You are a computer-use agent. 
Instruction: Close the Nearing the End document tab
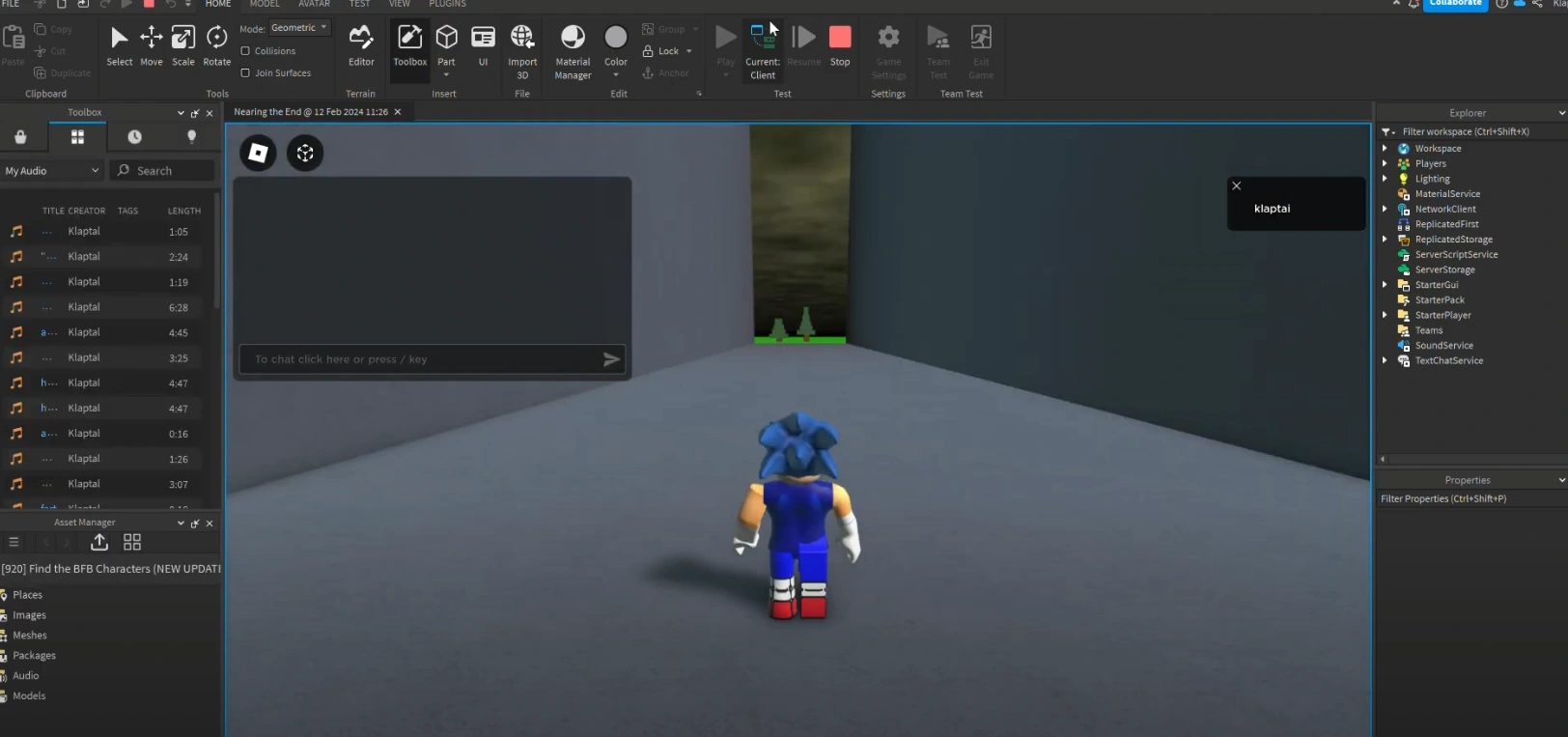pyautogui.click(x=397, y=112)
